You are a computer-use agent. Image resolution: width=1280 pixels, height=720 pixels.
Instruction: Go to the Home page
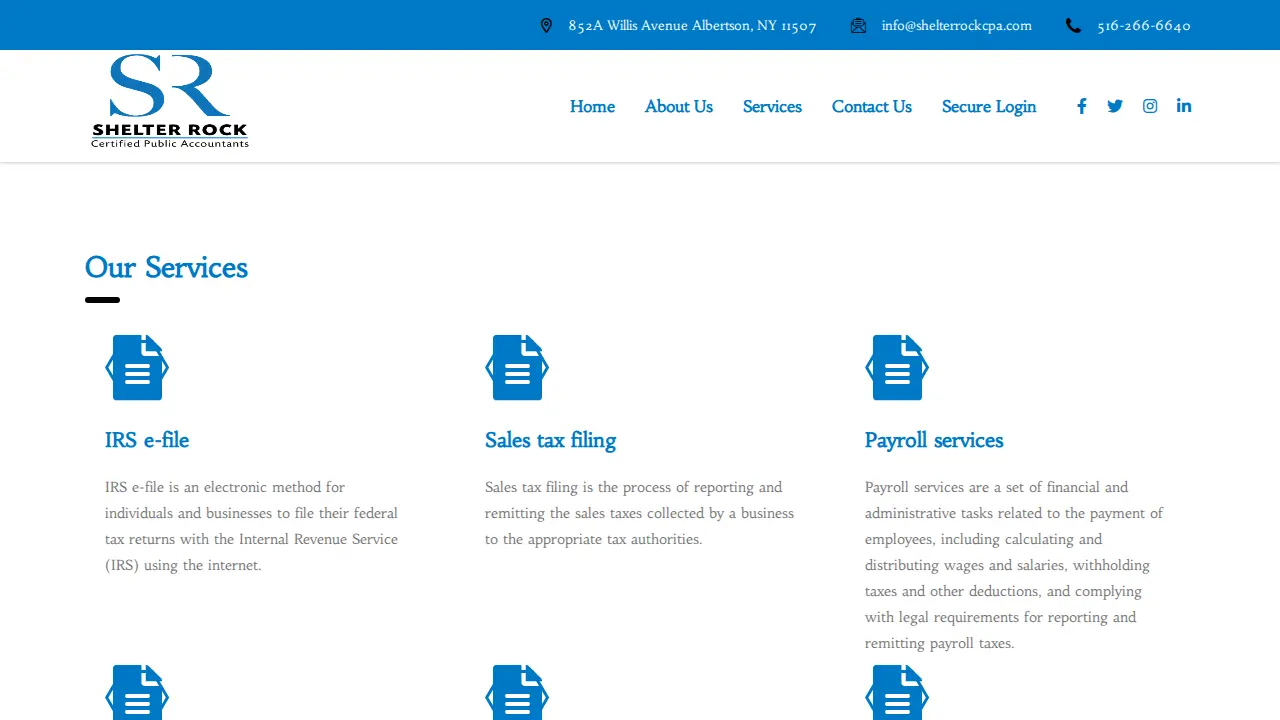(592, 106)
